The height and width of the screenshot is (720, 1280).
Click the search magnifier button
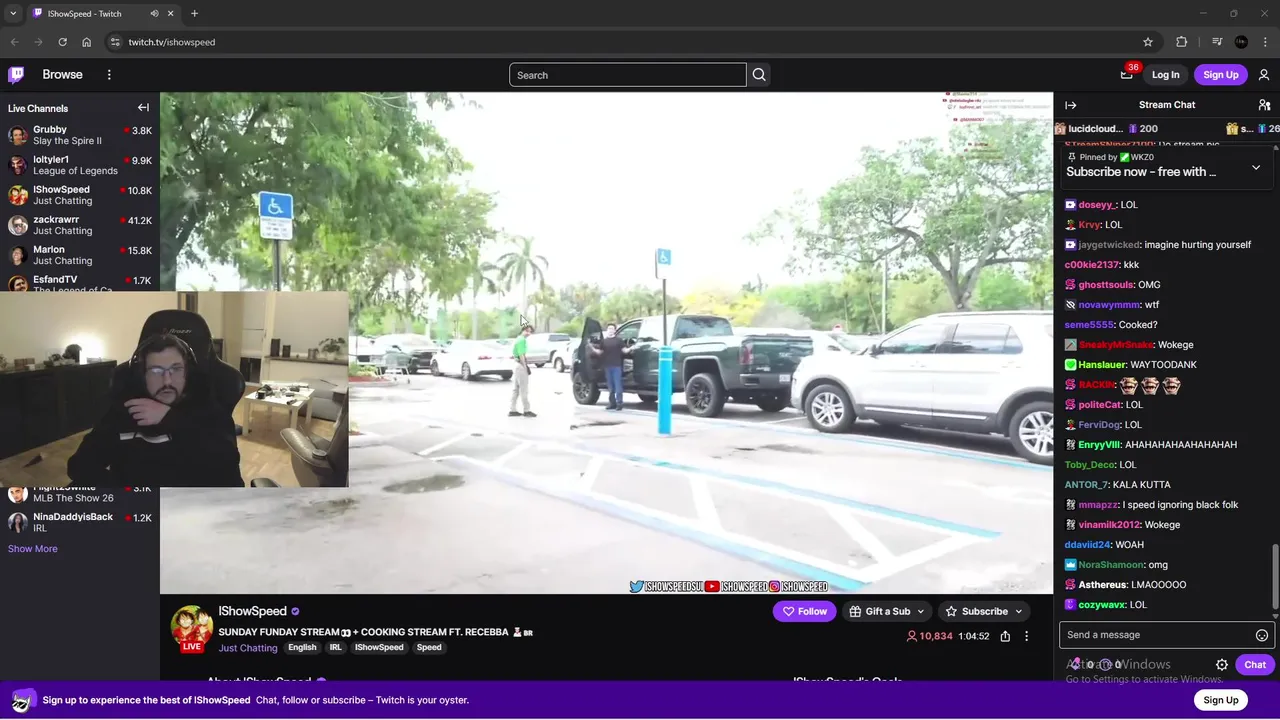[x=759, y=75]
